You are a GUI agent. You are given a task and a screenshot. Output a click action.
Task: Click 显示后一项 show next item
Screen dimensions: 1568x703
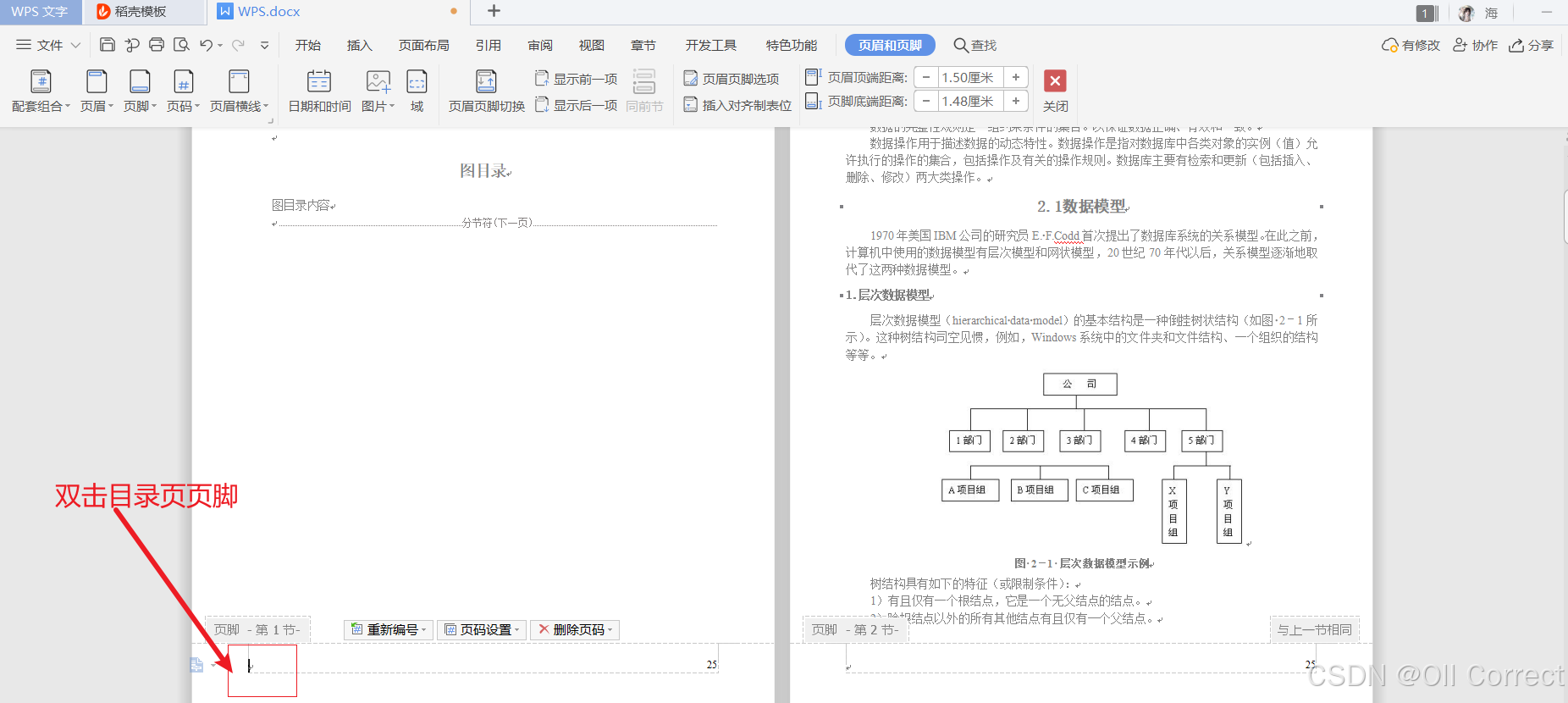pos(577,105)
